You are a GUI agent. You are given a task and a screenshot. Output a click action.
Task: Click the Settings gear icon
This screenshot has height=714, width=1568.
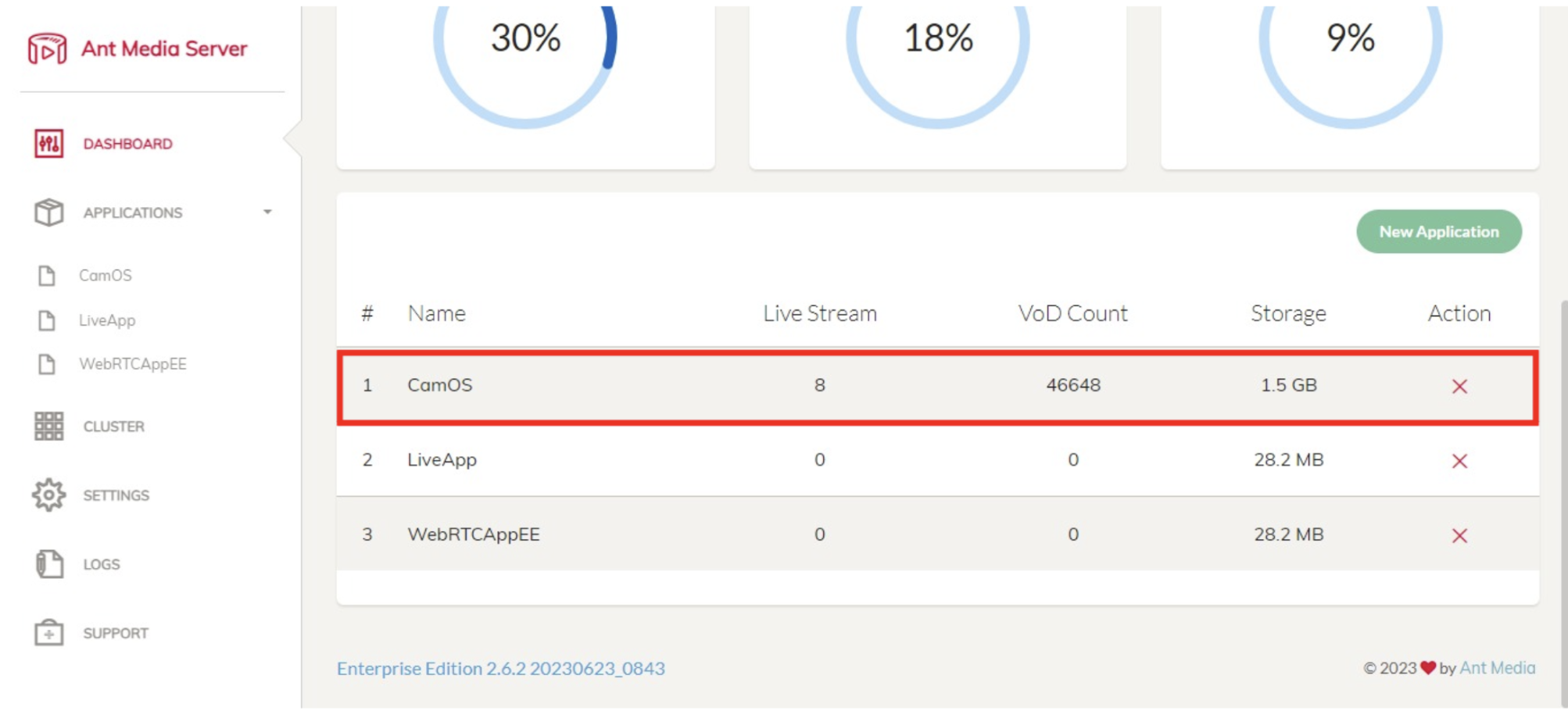pyautogui.click(x=48, y=495)
